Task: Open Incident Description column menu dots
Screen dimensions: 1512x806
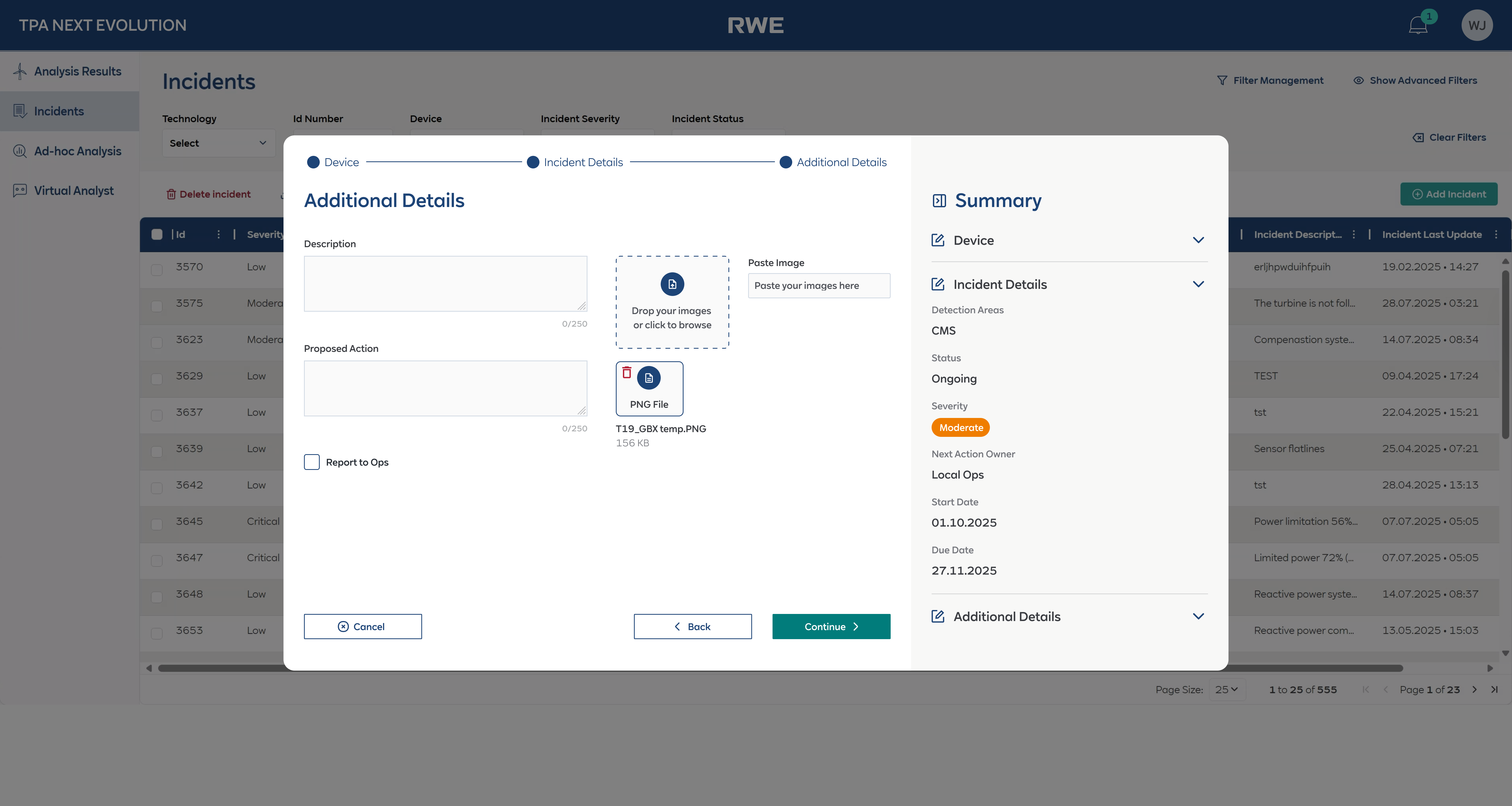Action: pyautogui.click(x=1353, y=234)
